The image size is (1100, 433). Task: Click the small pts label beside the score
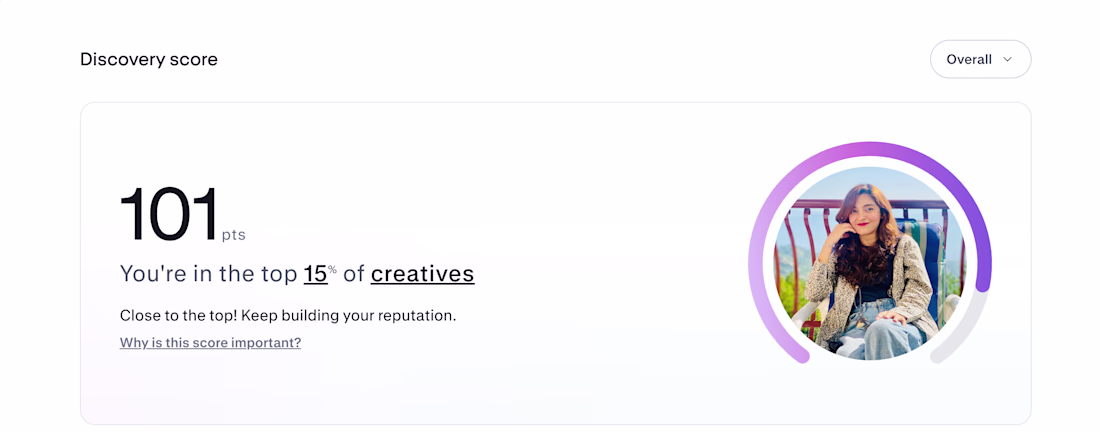tap(234, 235)
